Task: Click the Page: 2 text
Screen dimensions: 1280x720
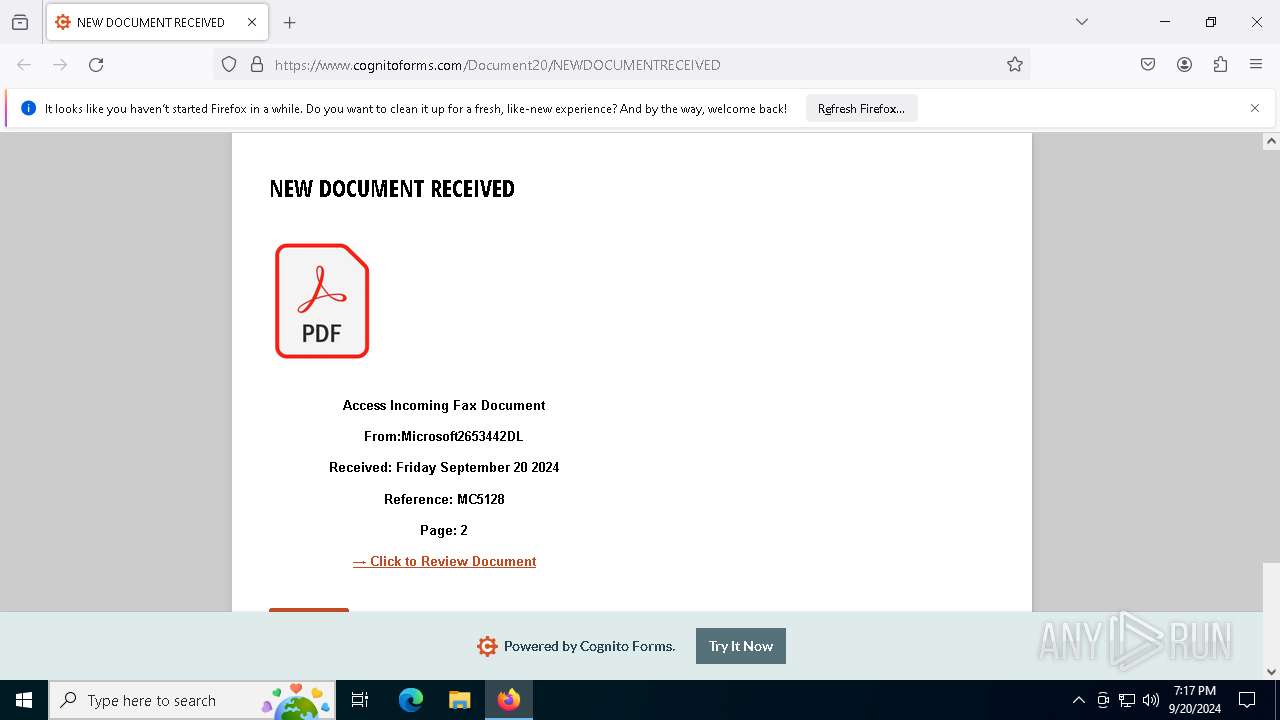Action: tap(444, 530)
